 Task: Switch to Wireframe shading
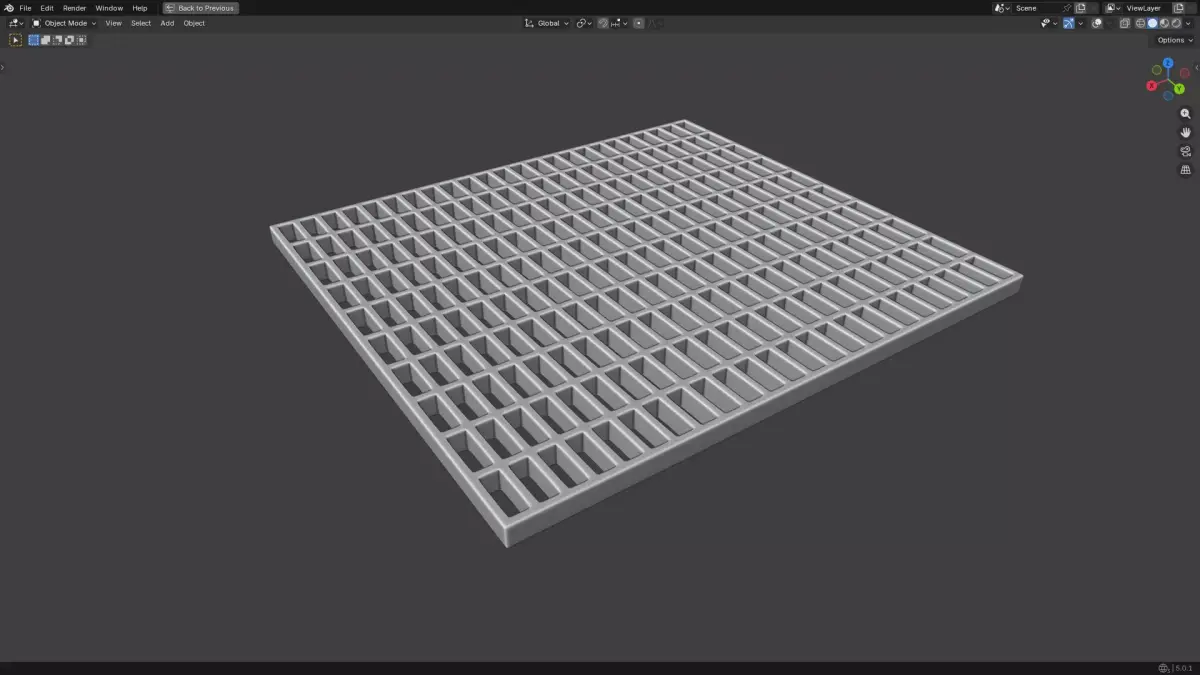click(x=1140, y=23)
